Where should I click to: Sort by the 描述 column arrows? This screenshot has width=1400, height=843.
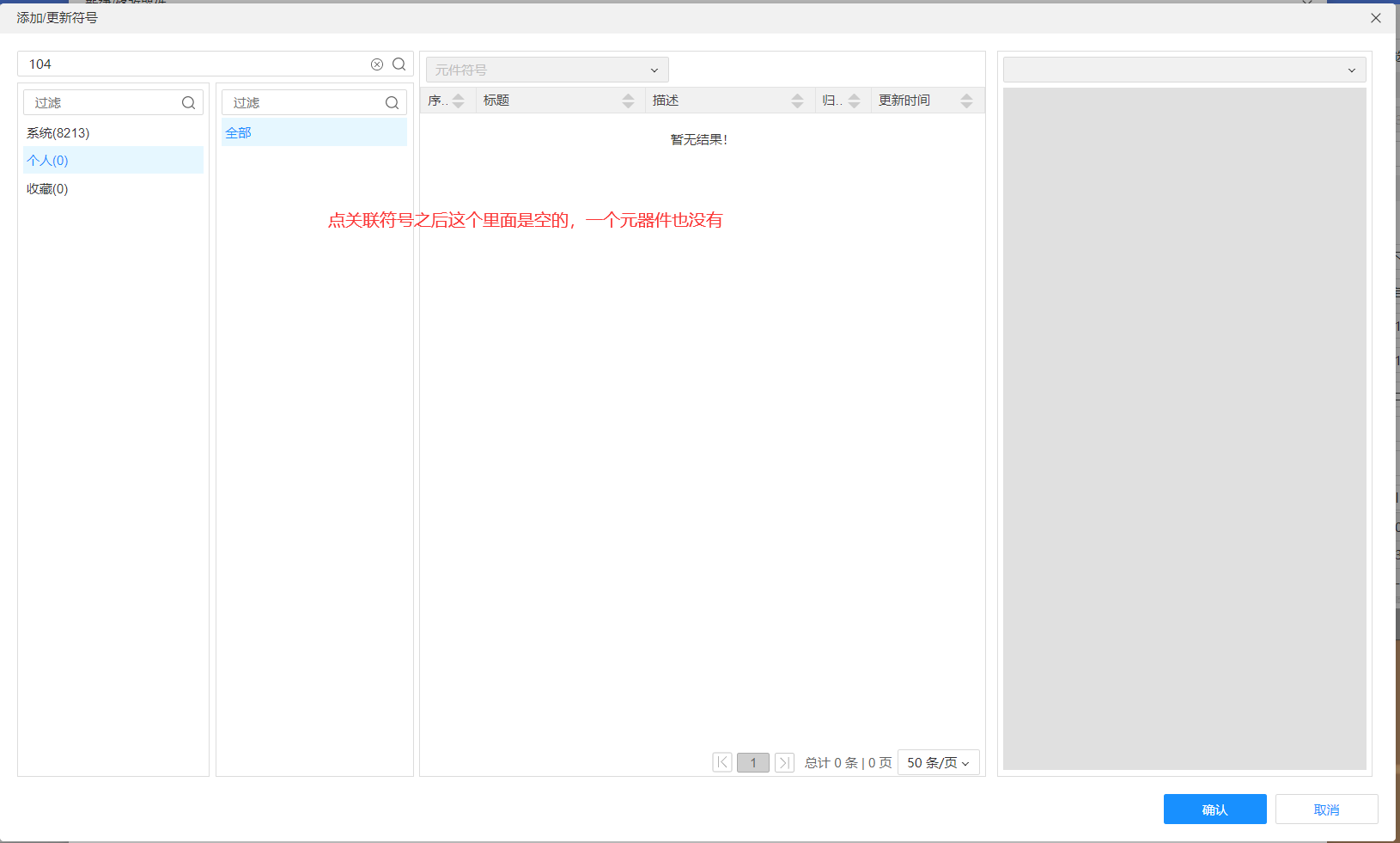(x=797, y=101)
